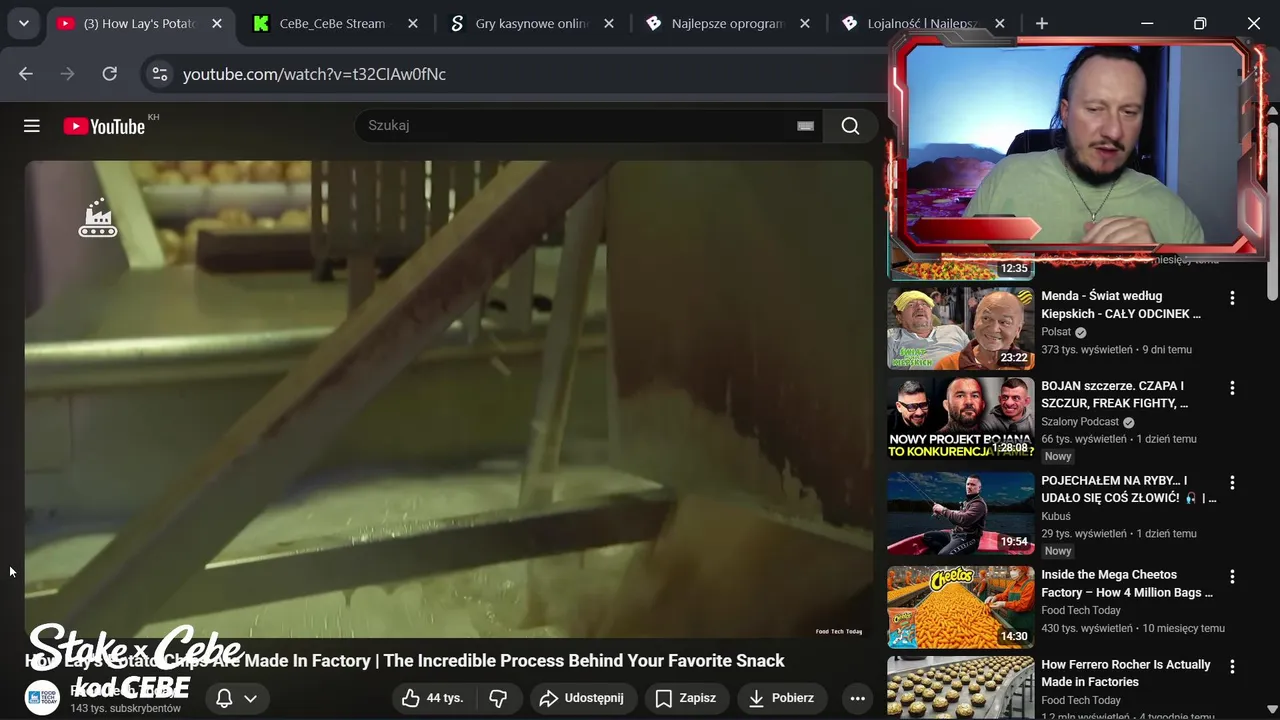The width and height of the screenshot is (1280, 720).
Task: Open Inside the Mega Cheetos Factory thumbnail
Action: pos(961,607)
